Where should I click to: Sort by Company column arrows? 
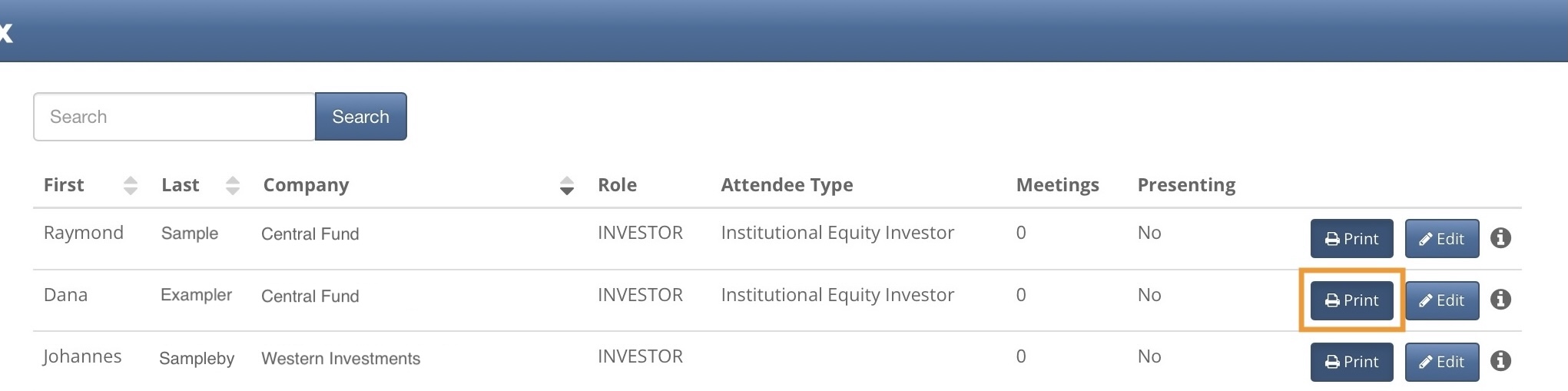(x=567, y=185)
